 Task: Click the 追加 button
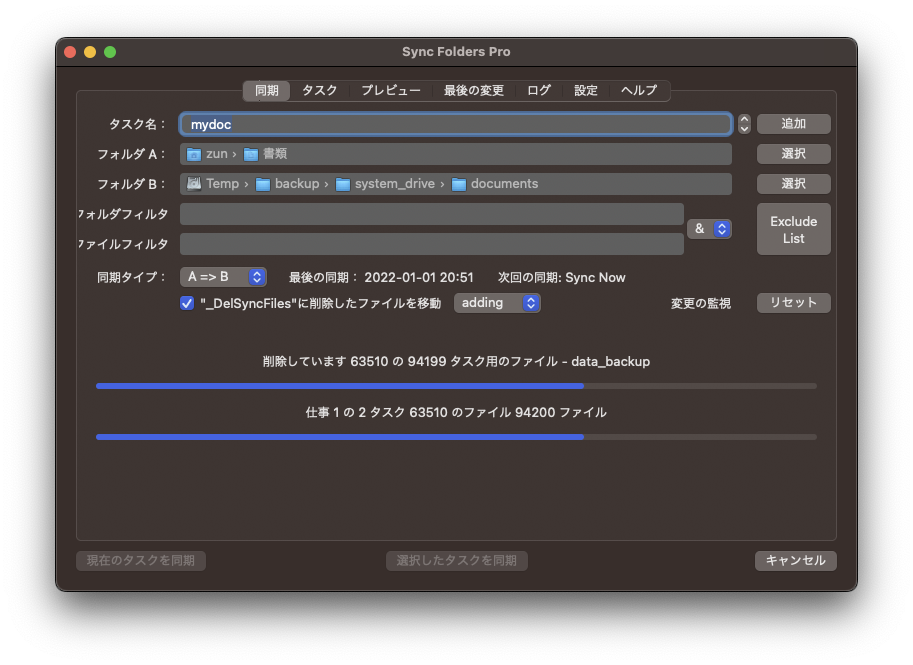pyautogui.click(x=793, y=124)
